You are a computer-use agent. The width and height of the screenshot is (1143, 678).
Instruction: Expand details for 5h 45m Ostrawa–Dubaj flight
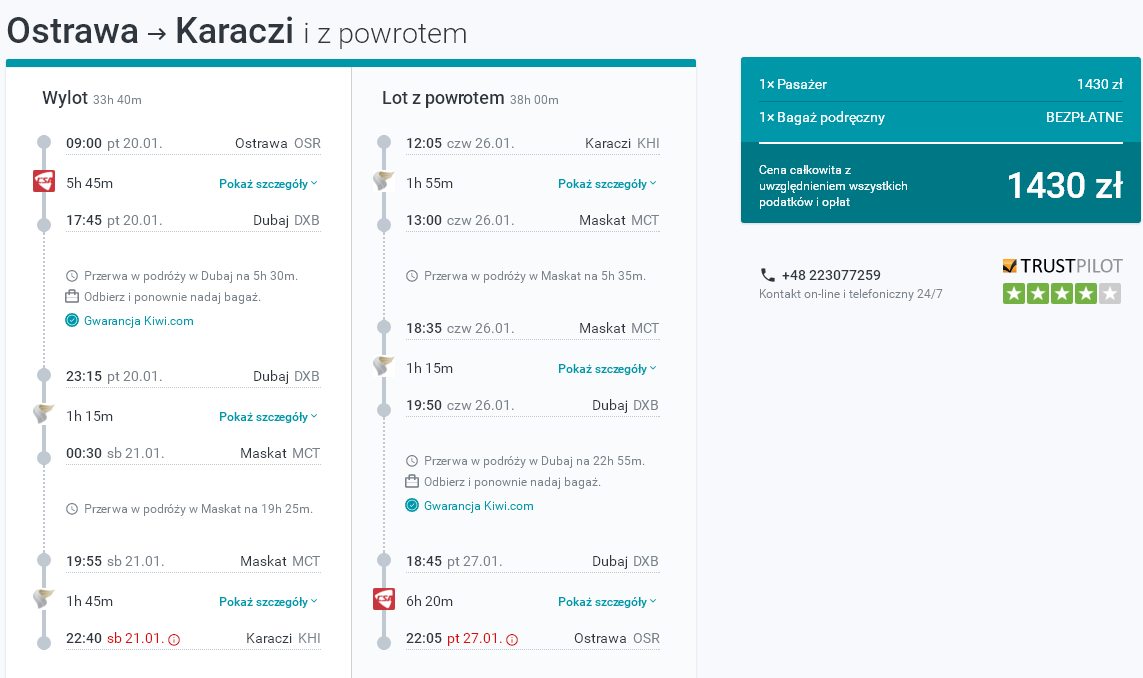coord(268,184)
